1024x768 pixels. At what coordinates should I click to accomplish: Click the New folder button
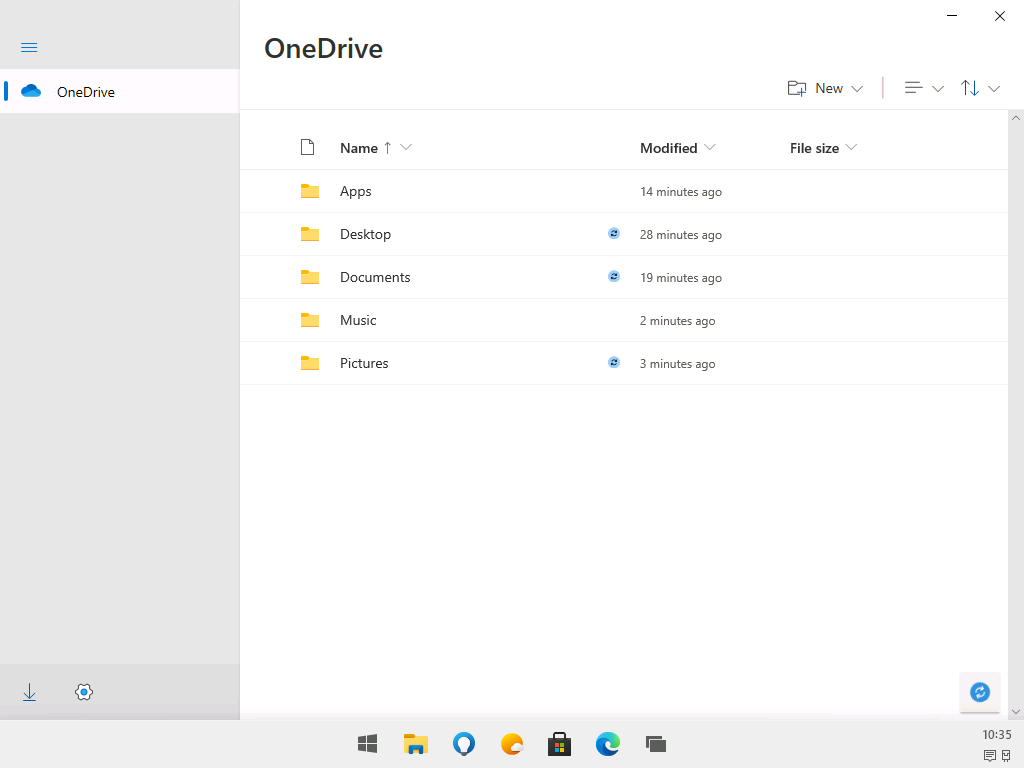click(x=815, y=88)
